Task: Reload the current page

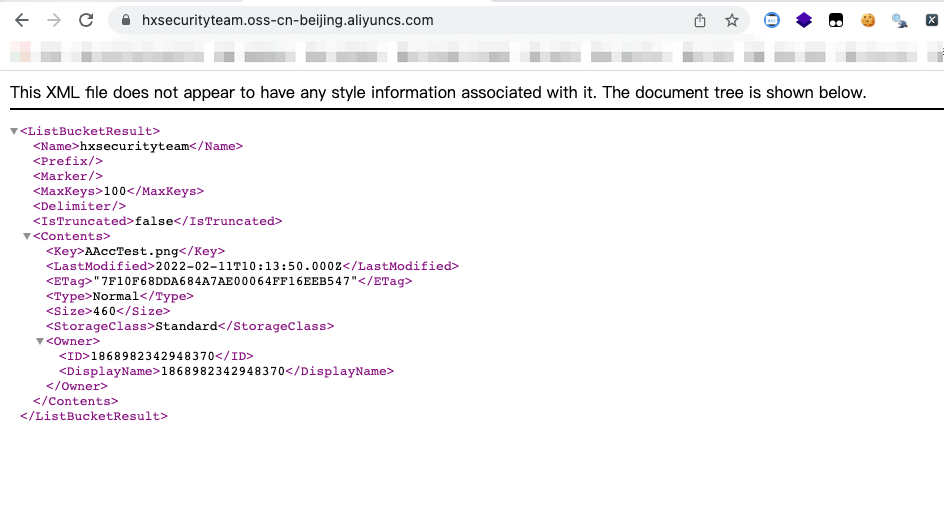Action: (86, 20)
